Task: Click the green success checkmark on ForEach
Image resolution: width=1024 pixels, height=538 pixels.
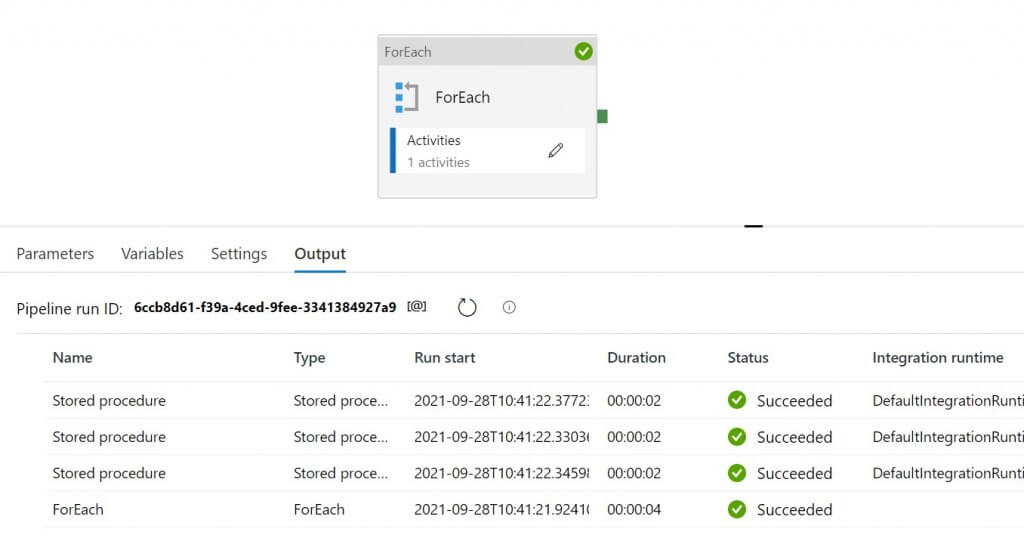Action: 584,51
